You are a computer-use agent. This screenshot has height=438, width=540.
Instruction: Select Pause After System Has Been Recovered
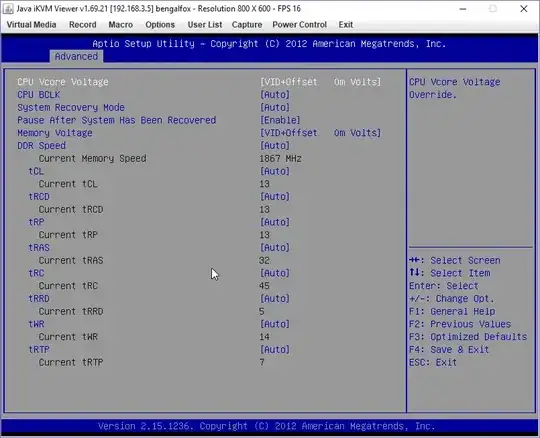point(117,120)
